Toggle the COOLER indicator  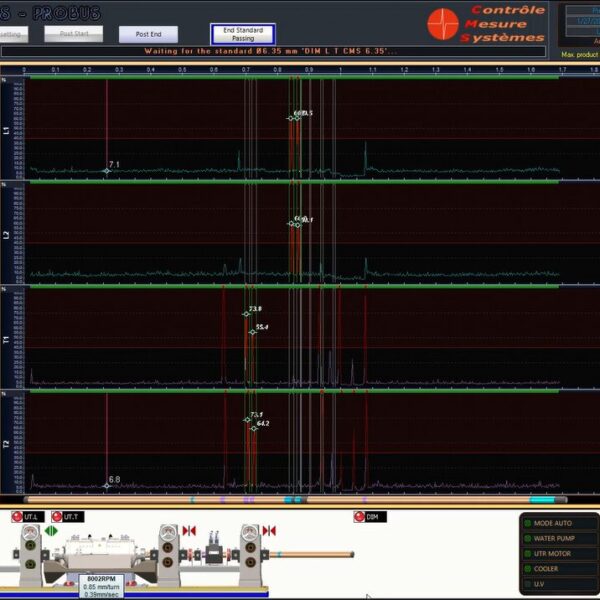[528, 569]
